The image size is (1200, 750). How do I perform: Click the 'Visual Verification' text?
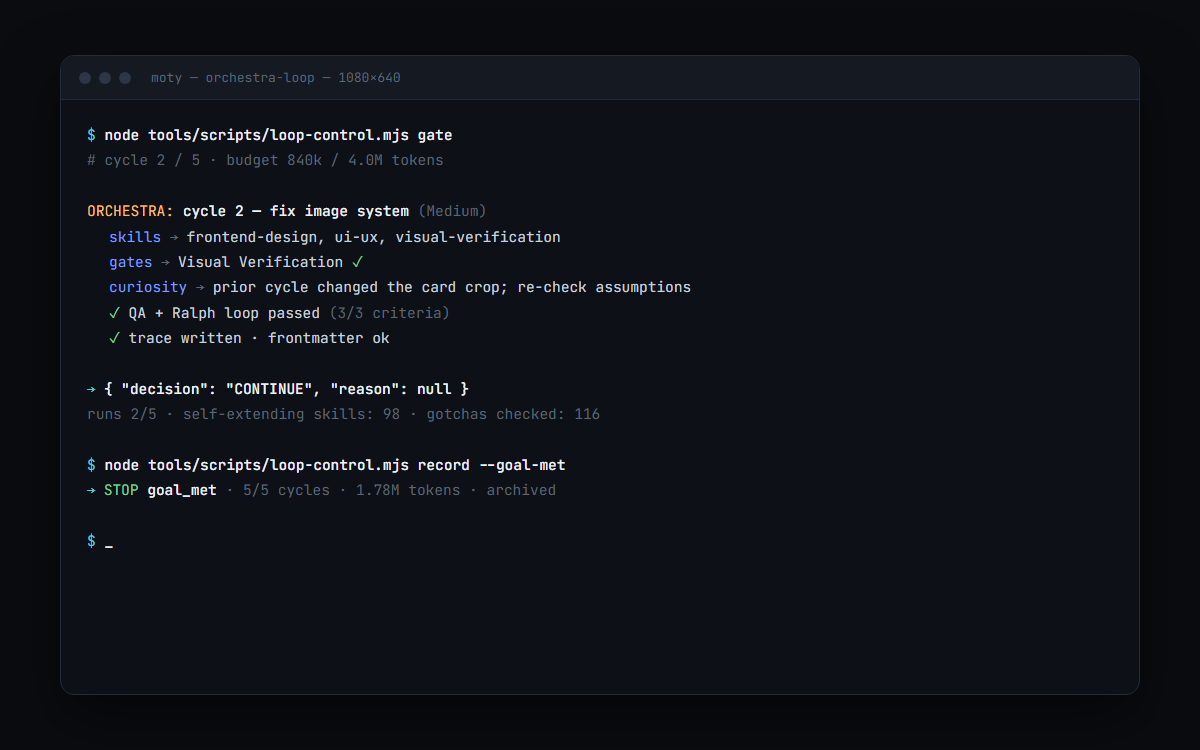click(260, 262)
